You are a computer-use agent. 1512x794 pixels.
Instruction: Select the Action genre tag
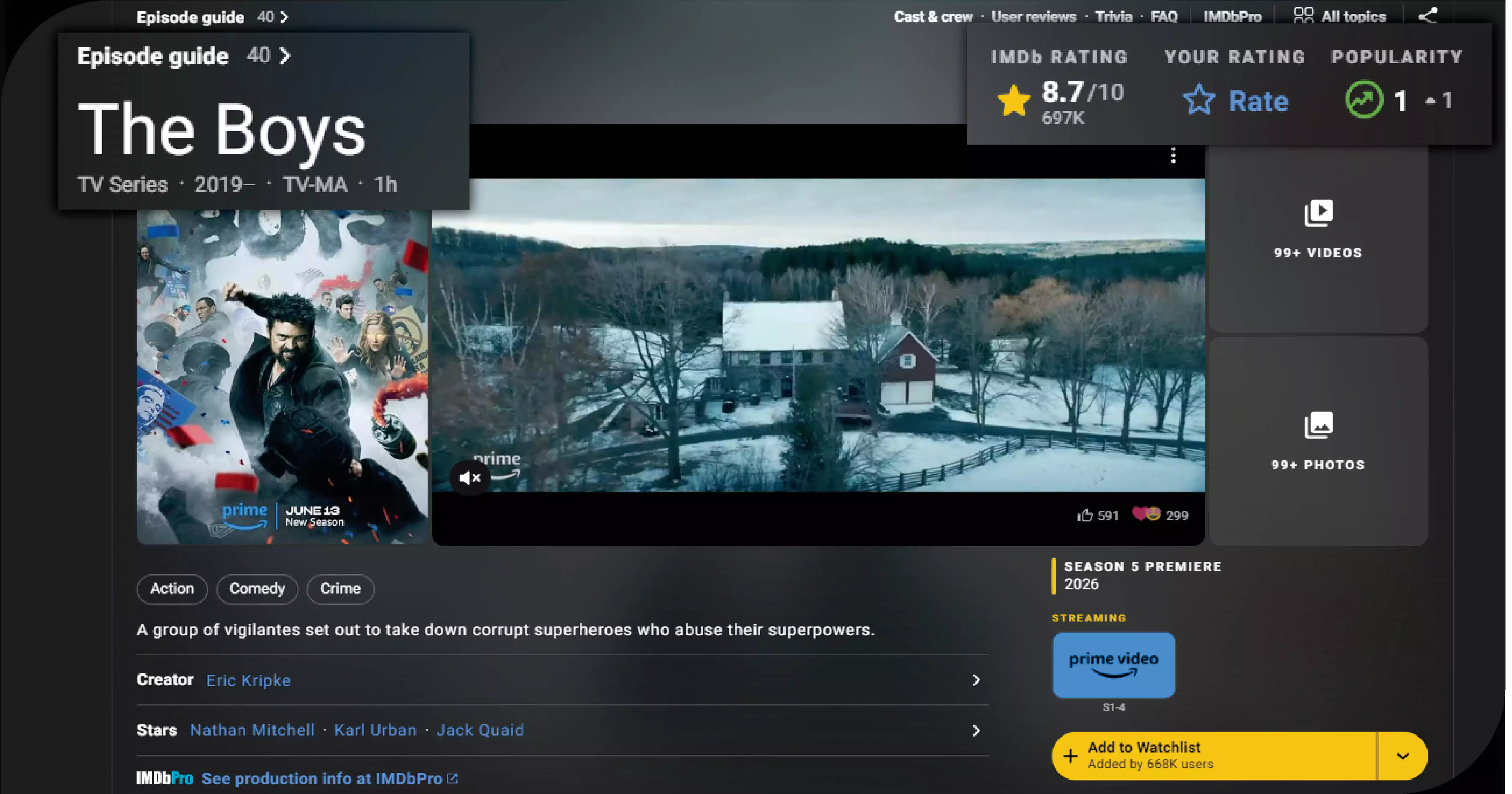coord(172,588)
